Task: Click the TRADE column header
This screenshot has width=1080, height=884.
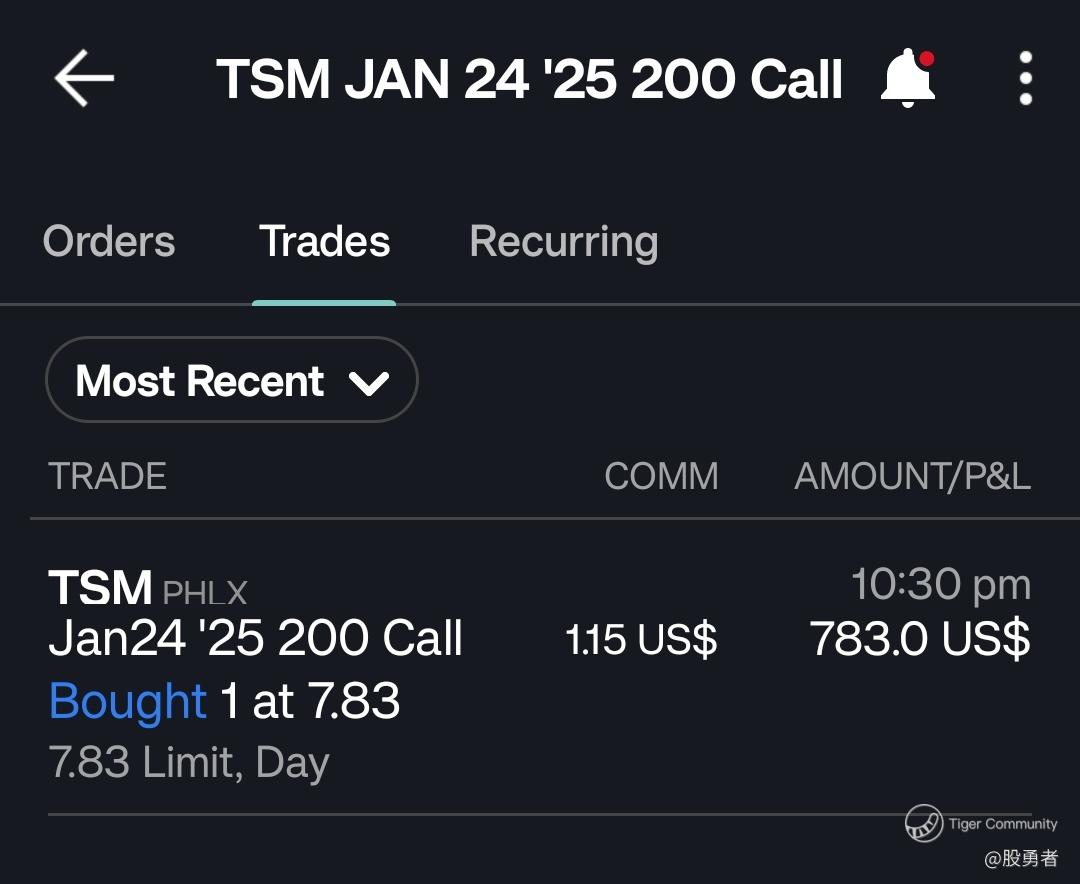Action: (x=107, y=477)
